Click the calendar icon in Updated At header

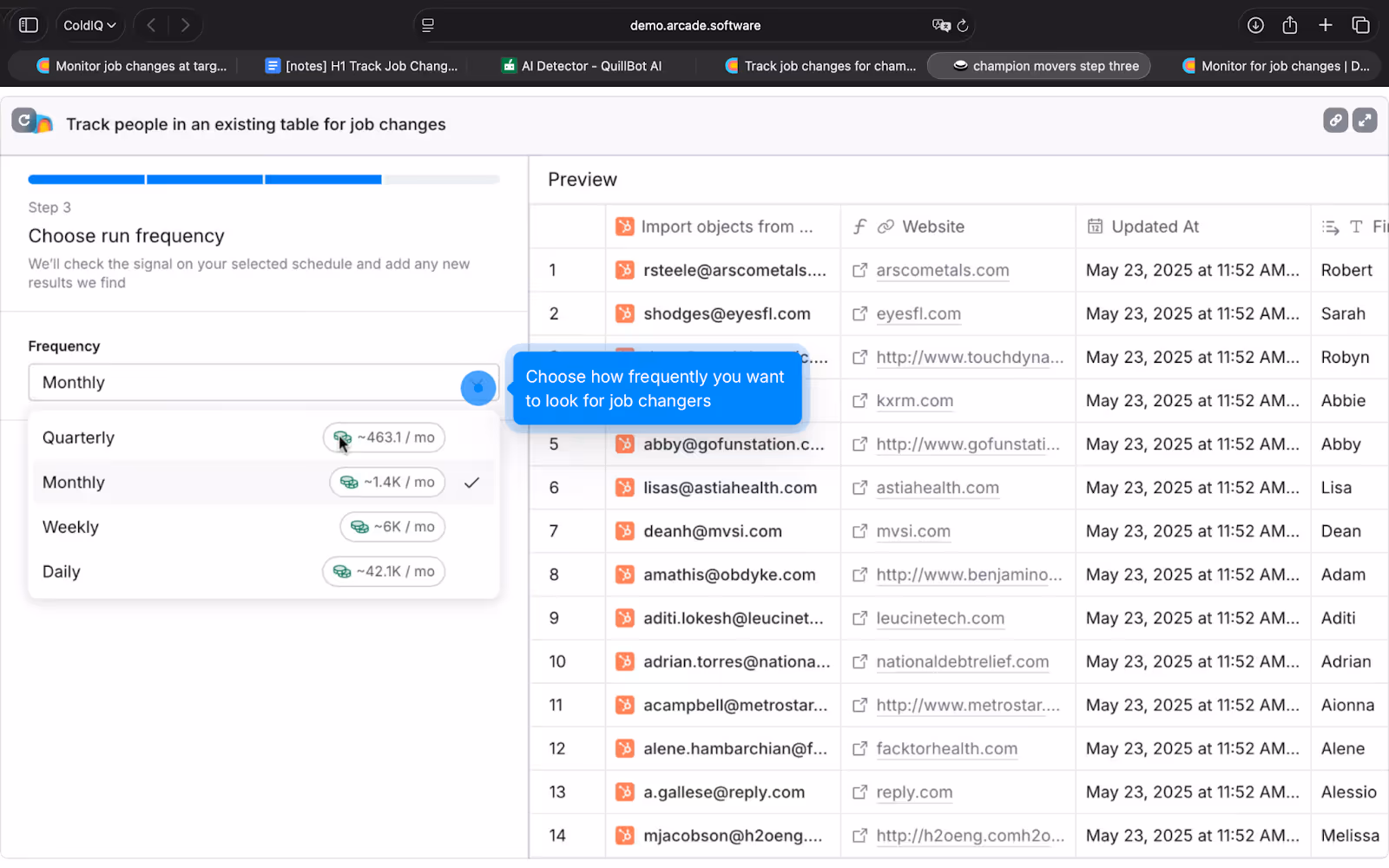click(x=1096, y=227)
